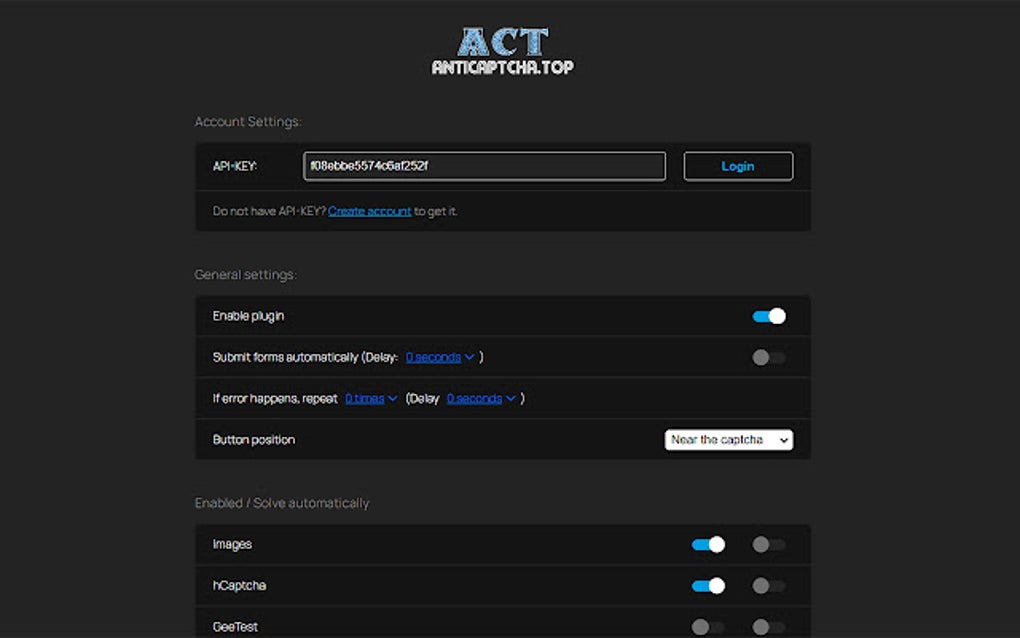Open the submit delay '0 seconds' dropdown

pyautogui.click(x=439, y=357)
